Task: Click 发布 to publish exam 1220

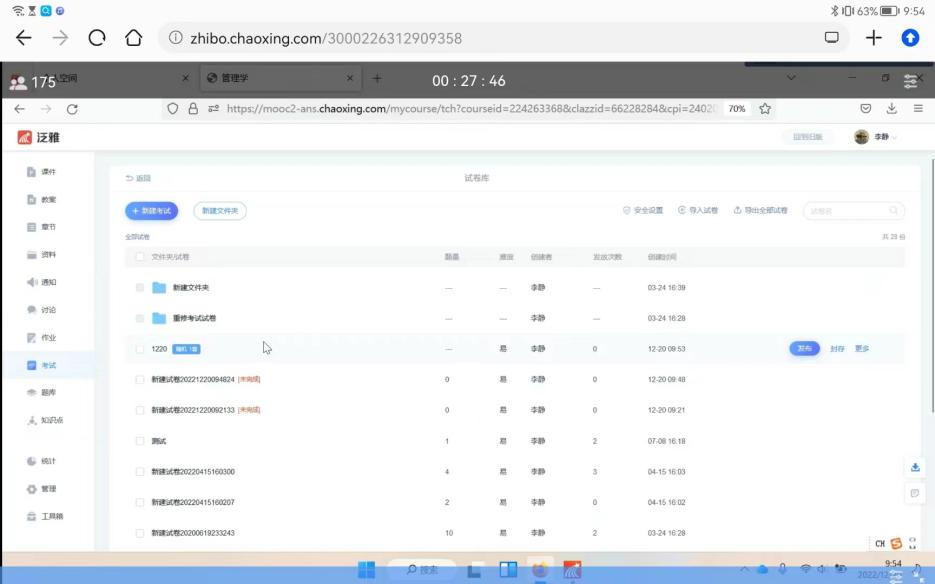Action: click(x=804, y=349)
